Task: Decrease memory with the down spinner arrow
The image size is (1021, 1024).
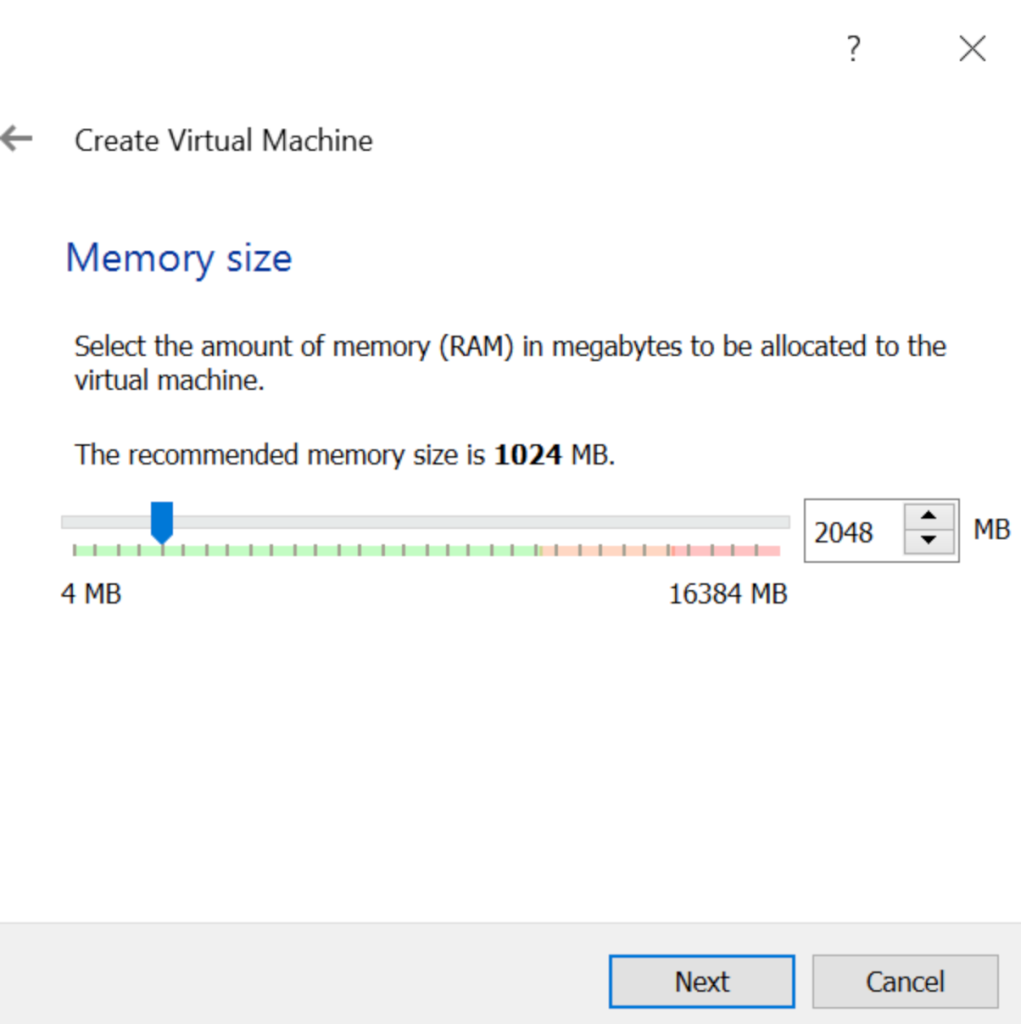Action: 929,541
